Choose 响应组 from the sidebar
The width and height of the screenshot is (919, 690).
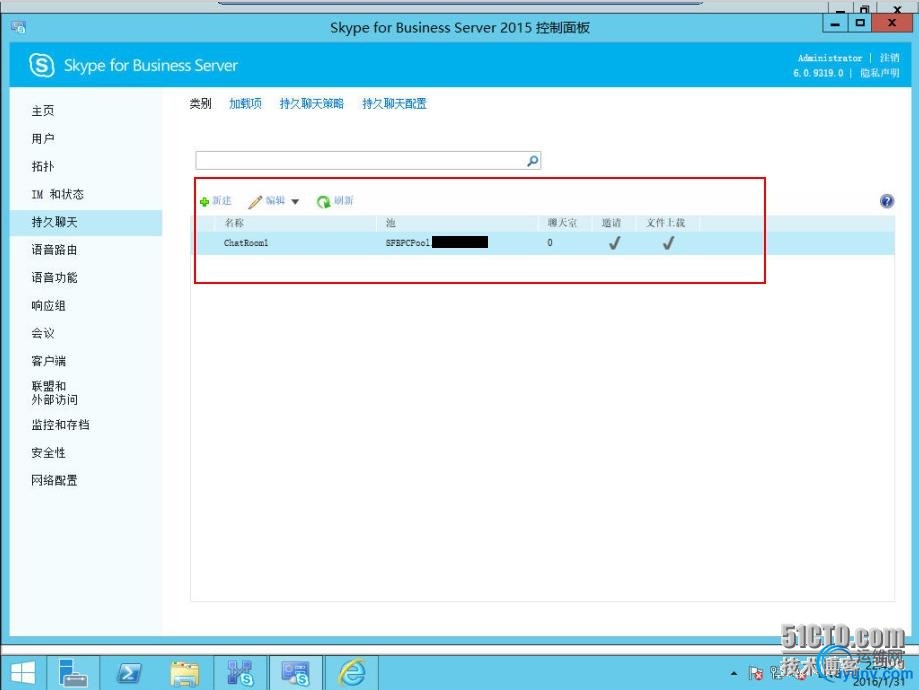click(x=48, y=305)
